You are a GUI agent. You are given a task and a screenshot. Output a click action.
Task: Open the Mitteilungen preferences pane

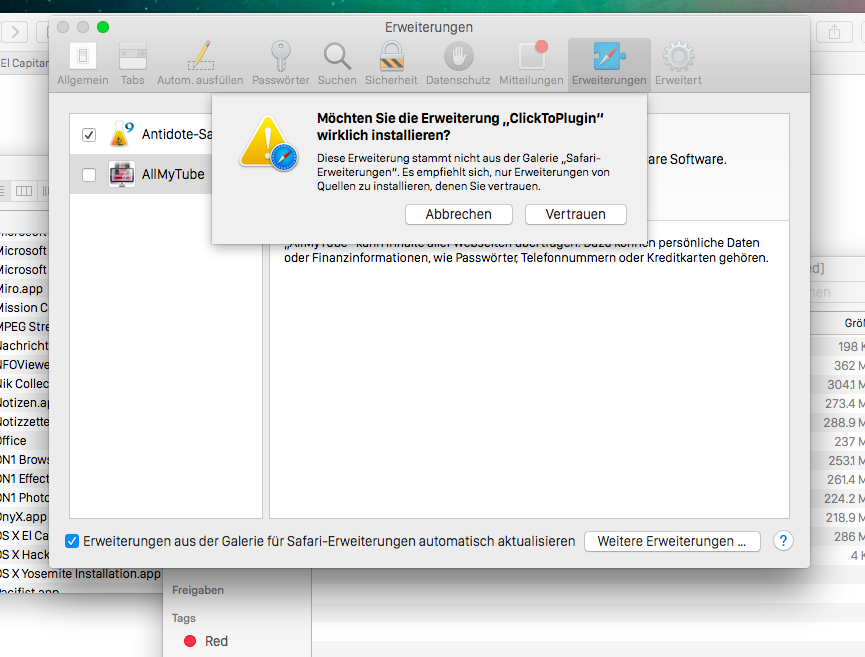[531, 64]
